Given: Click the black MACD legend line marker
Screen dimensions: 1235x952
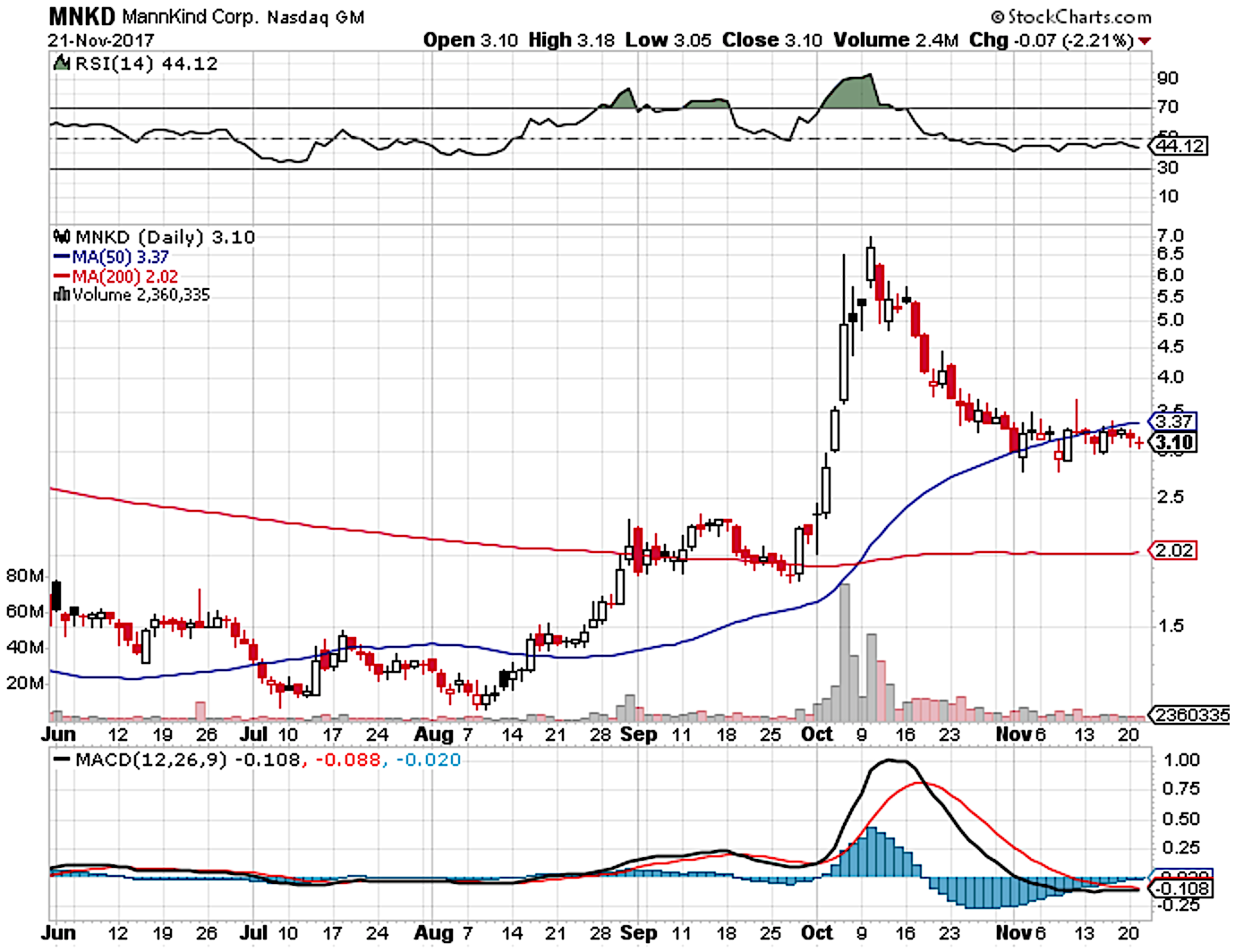Looking at the screenshot, I should 63,760.
